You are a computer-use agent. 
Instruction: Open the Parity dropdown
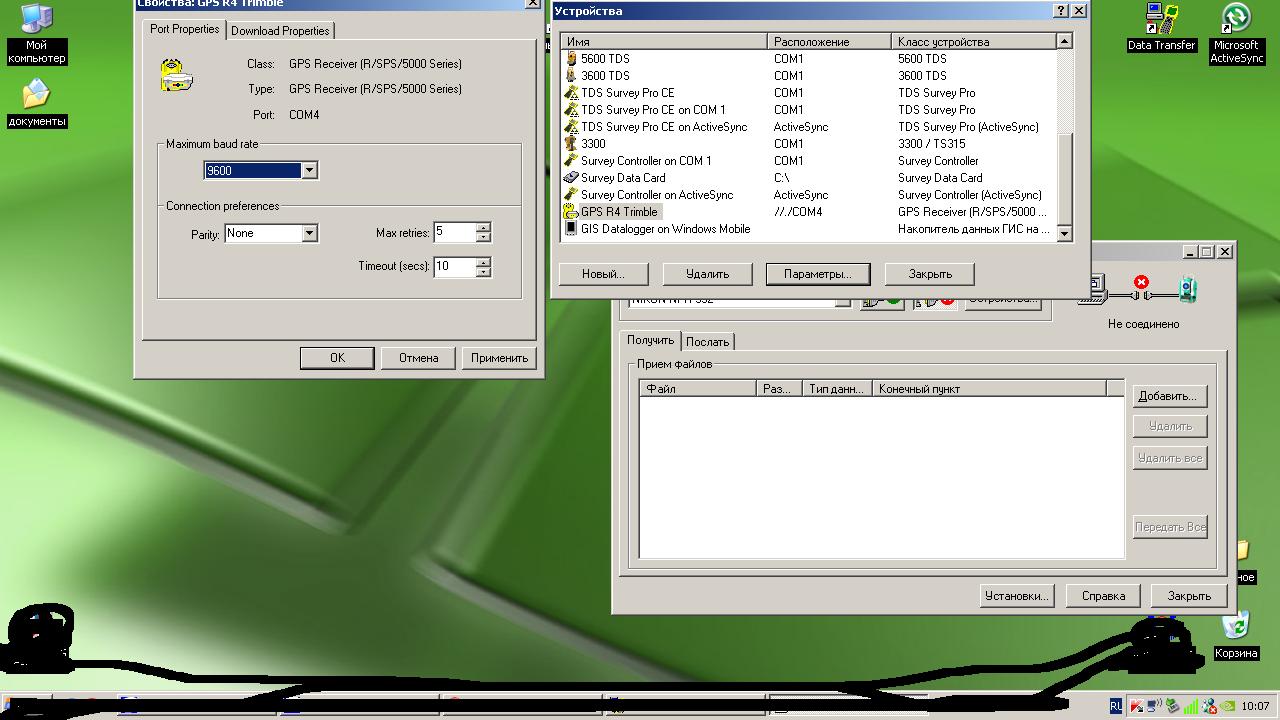click(309, 233)
